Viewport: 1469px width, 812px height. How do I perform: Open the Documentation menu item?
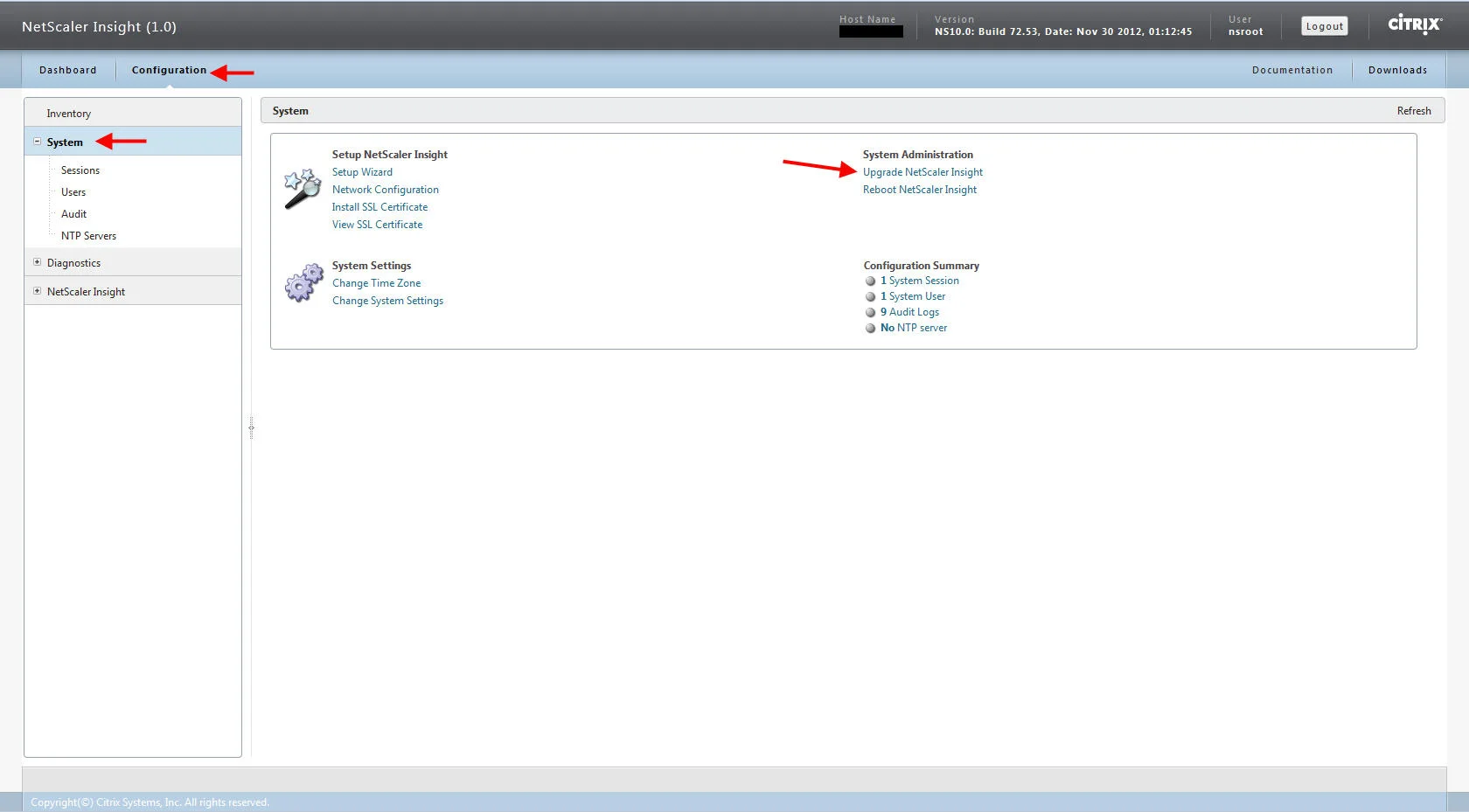[x=1292, y=70]
